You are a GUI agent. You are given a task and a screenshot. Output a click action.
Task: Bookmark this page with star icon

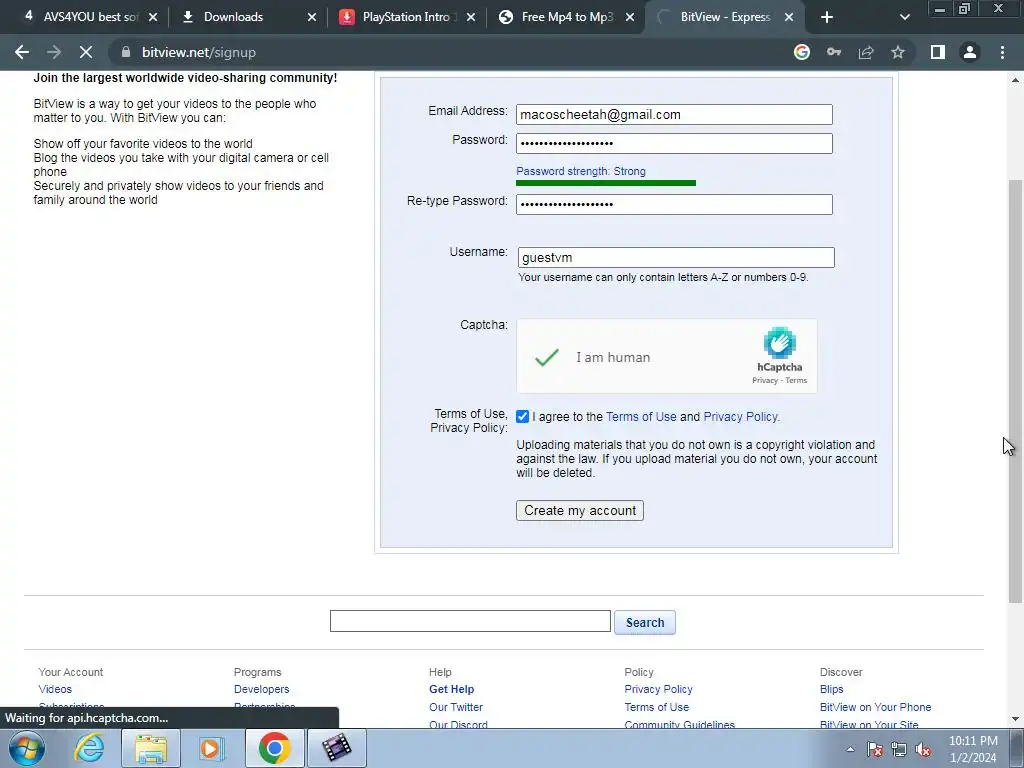tap(898, 52)
